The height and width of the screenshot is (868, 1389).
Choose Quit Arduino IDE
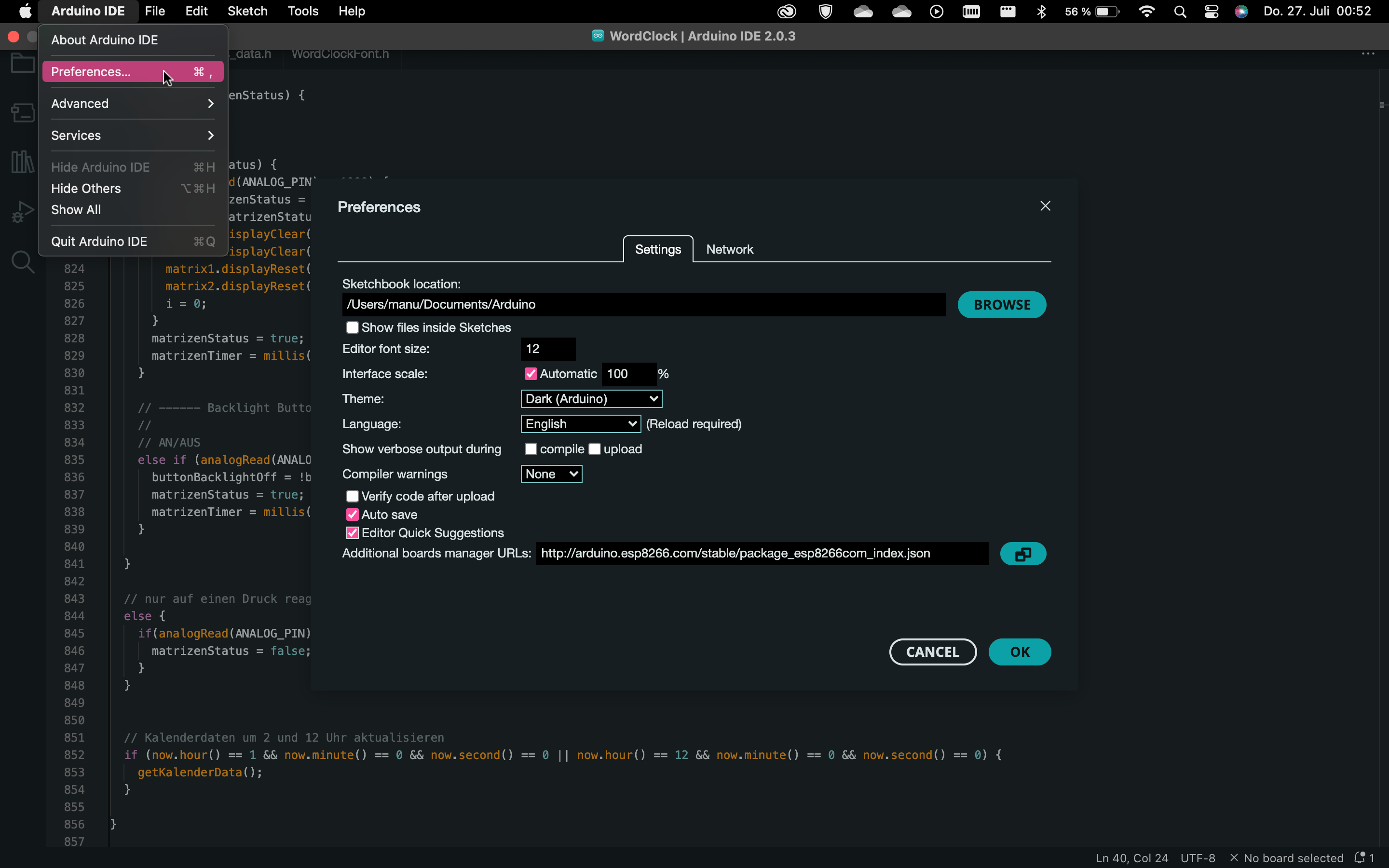[133, 242]
